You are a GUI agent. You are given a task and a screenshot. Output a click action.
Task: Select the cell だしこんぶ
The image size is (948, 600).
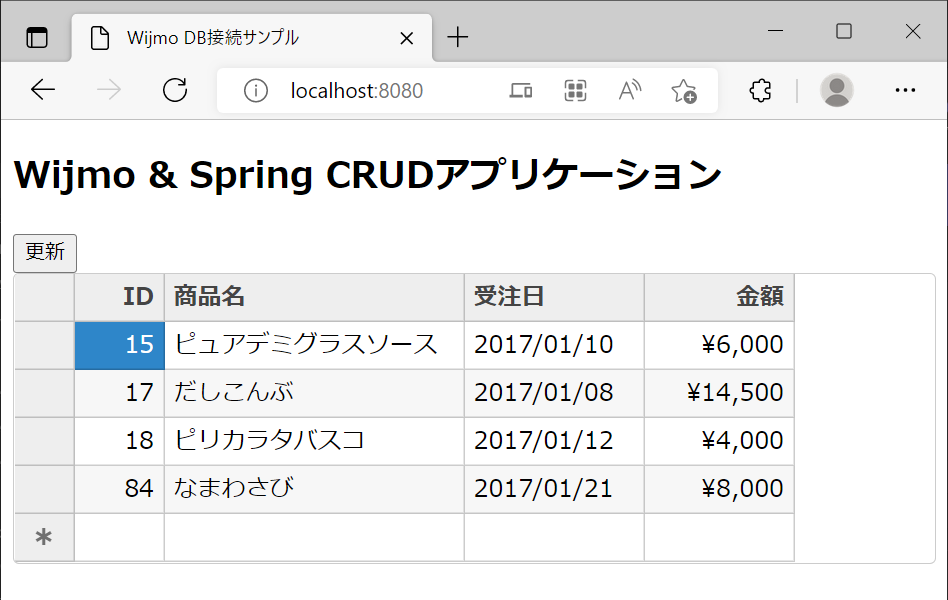(x=314, y=393)
